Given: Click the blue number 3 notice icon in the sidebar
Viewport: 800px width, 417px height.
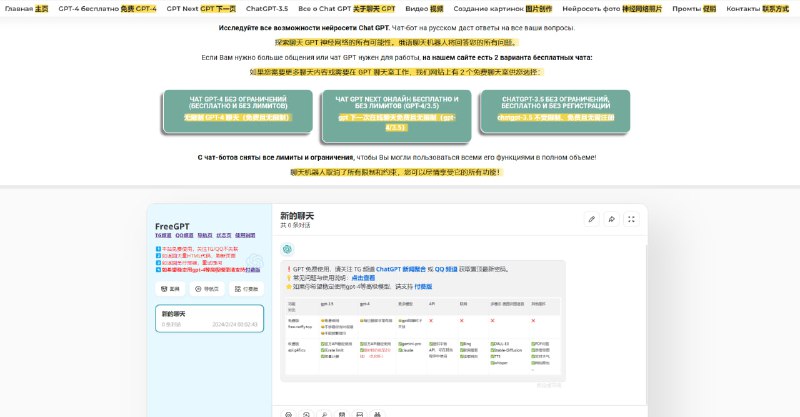Looking at the screenshot, I should click(x=158, y=263).
